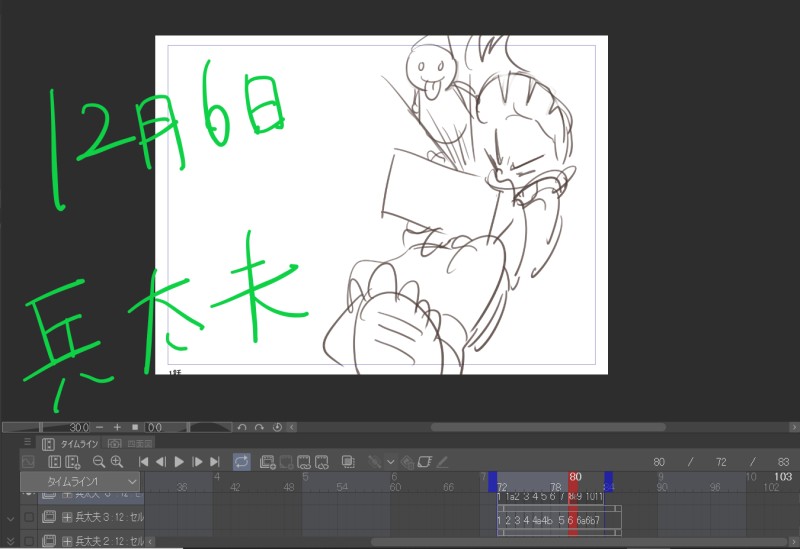The height and width of the screenshot is (549, 800).
Task: Click the canvas horizontal scrollbar thumb
Action: [548, 427]
